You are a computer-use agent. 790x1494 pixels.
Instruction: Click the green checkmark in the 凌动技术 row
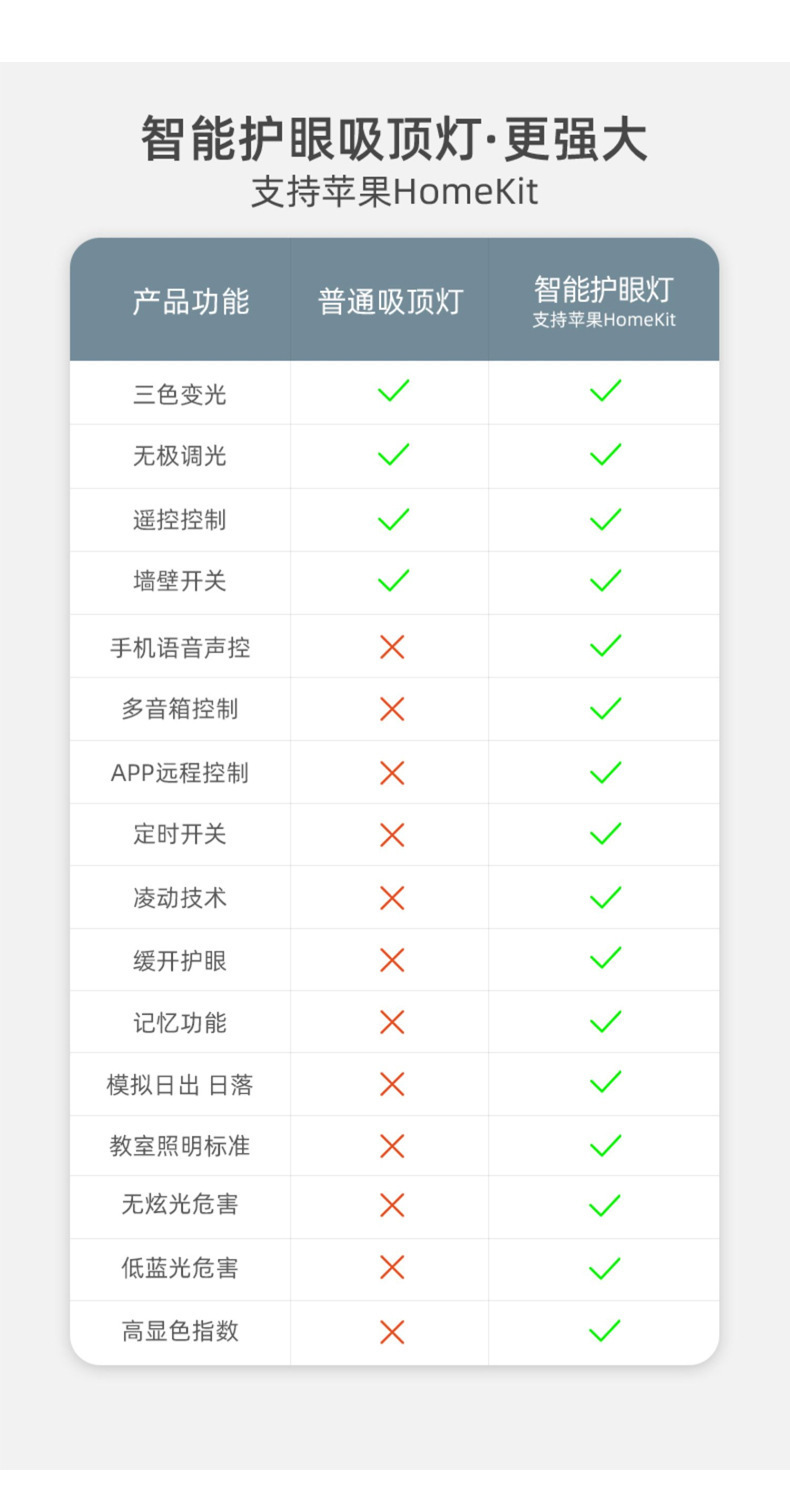(605, 897)
